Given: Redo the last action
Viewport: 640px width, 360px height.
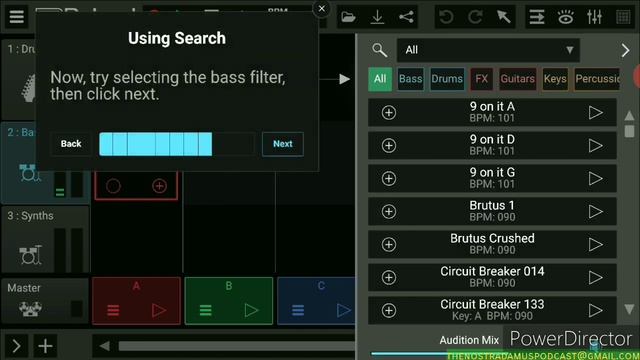Looking at the screenshot, I should (475, 17).
